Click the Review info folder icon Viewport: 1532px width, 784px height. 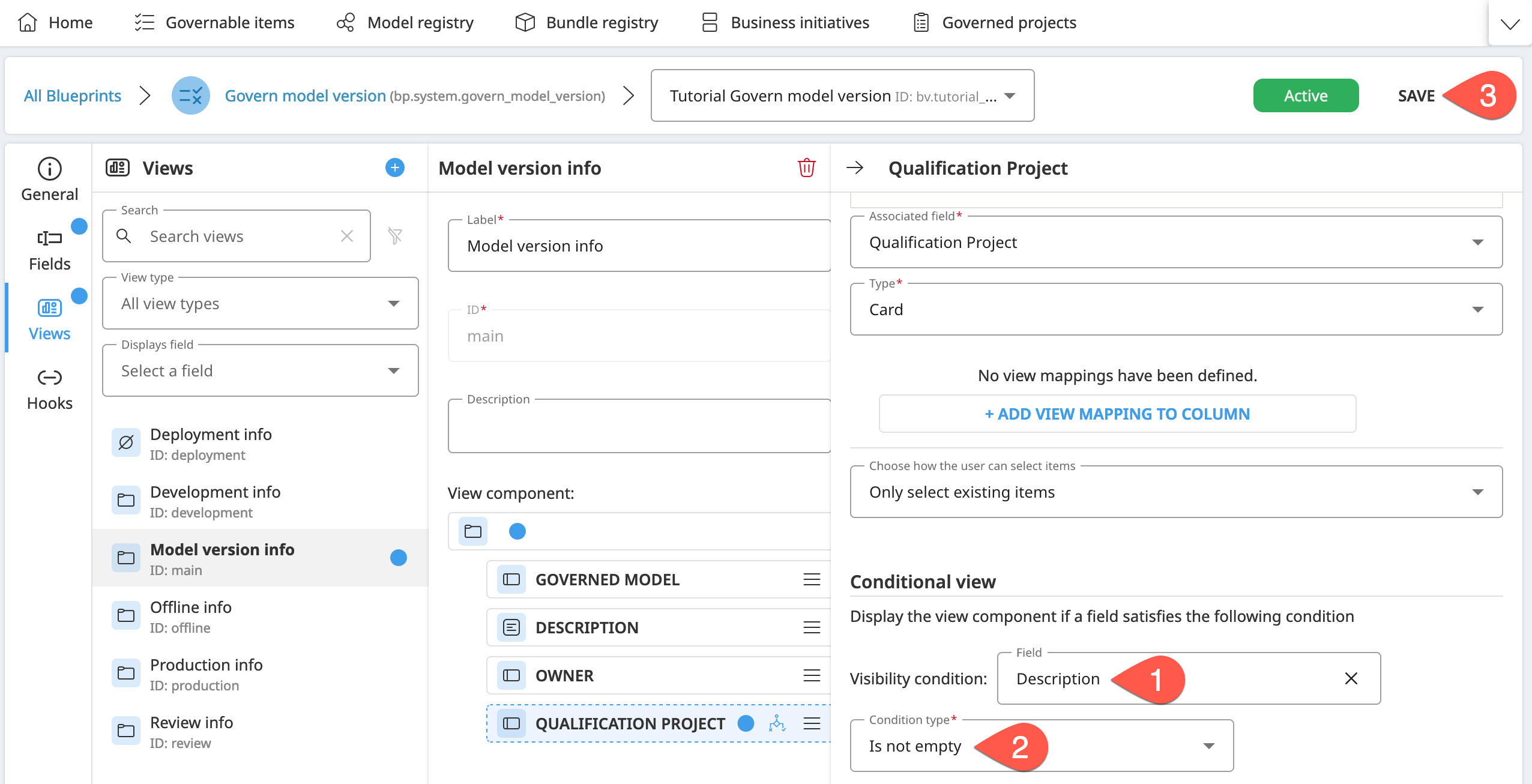click(126, 731)
